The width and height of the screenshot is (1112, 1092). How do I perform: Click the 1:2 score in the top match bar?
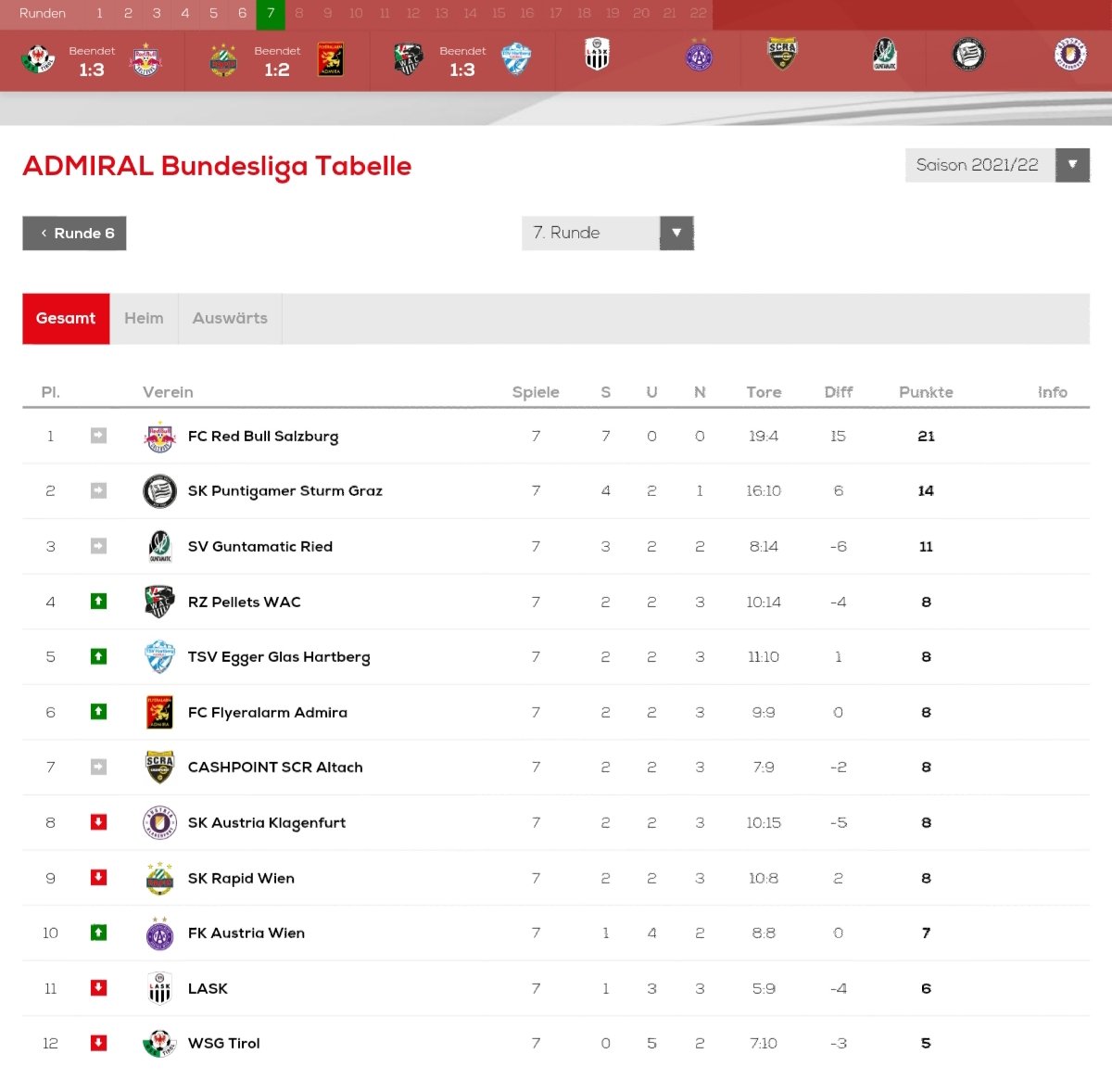(x=276, y=70)
